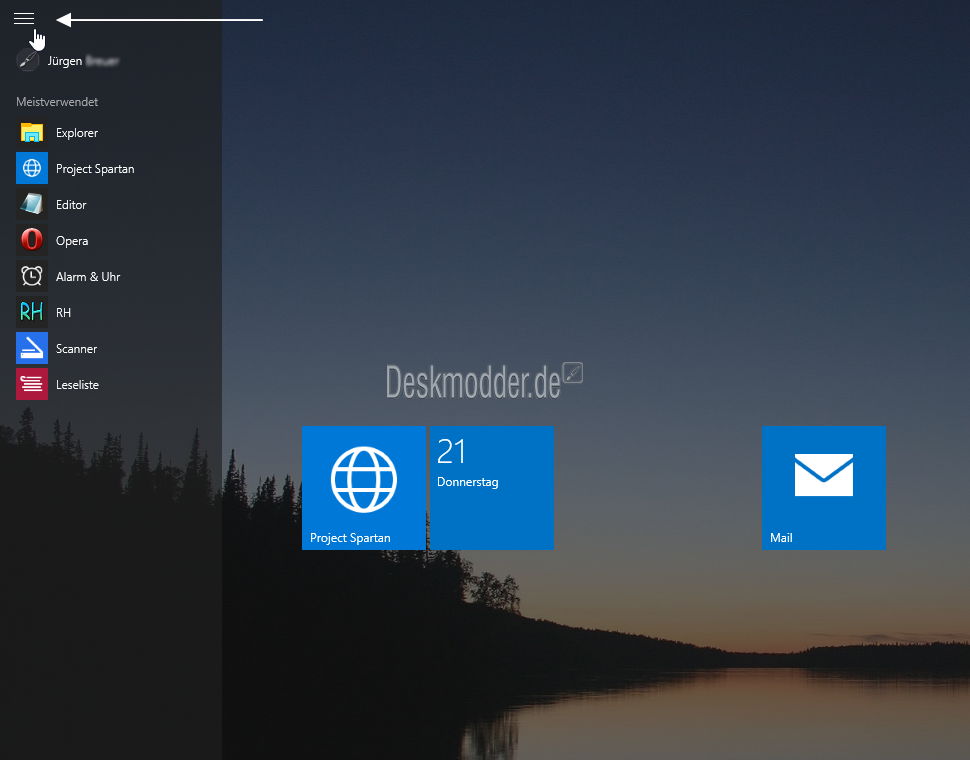Click the Scanner label
970x760 pixels.
[76, 348]
